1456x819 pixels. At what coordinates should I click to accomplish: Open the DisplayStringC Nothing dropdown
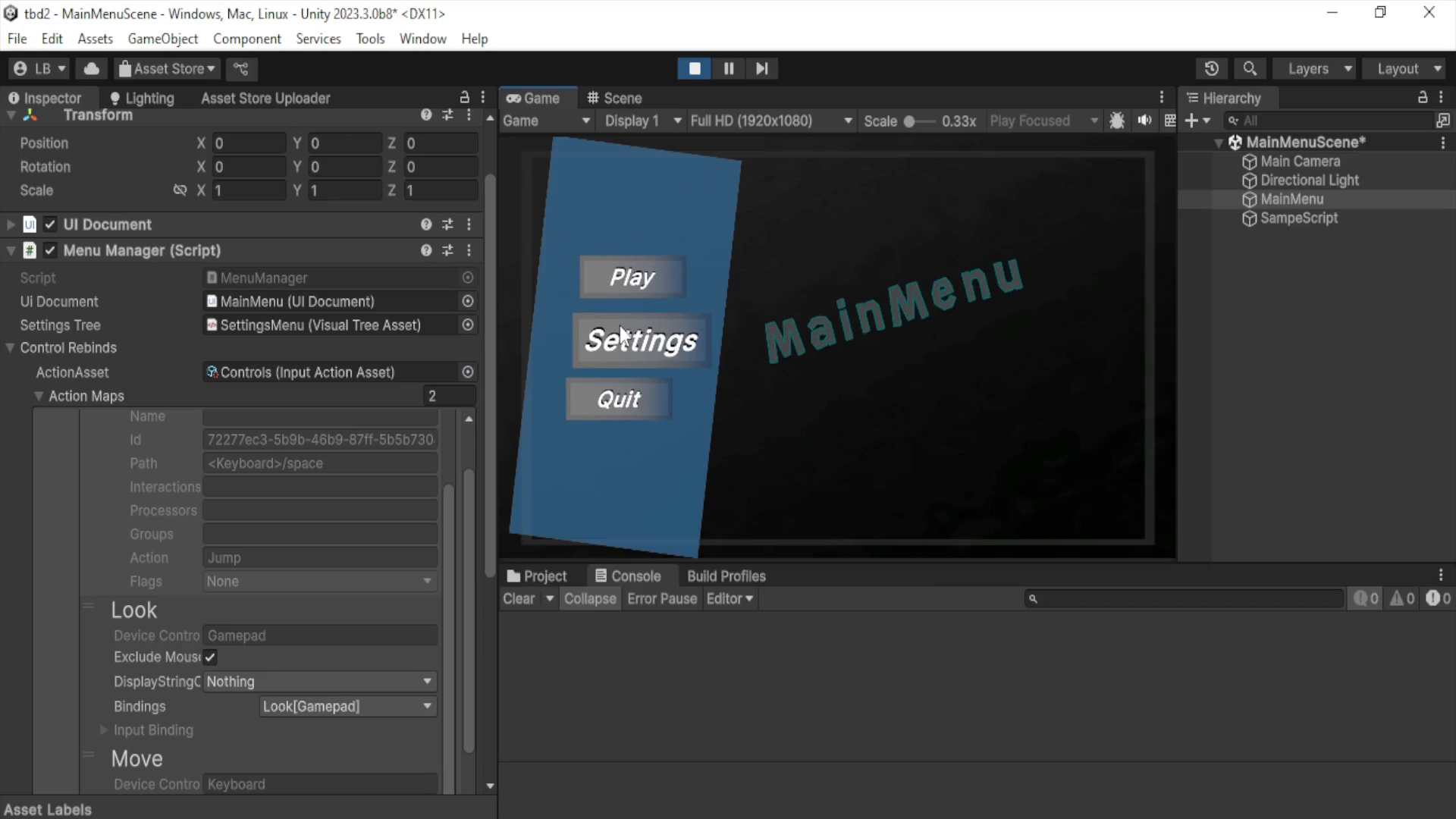(319, 681)
